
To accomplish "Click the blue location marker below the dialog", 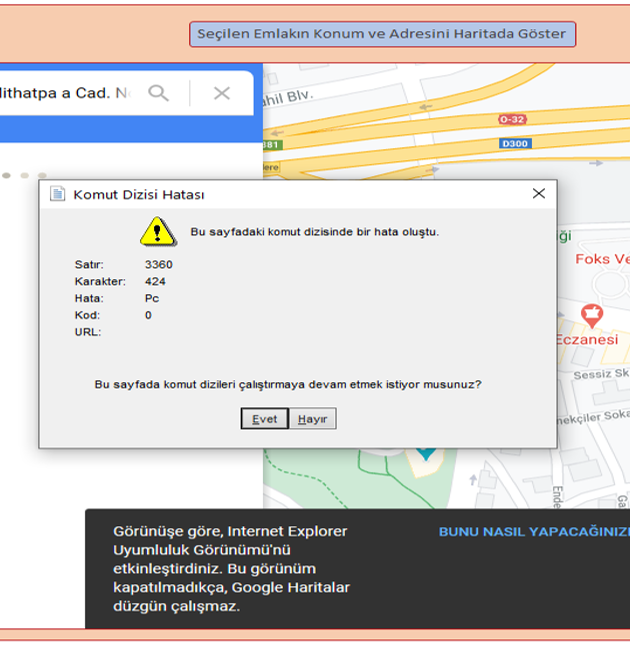I will 426,453.
